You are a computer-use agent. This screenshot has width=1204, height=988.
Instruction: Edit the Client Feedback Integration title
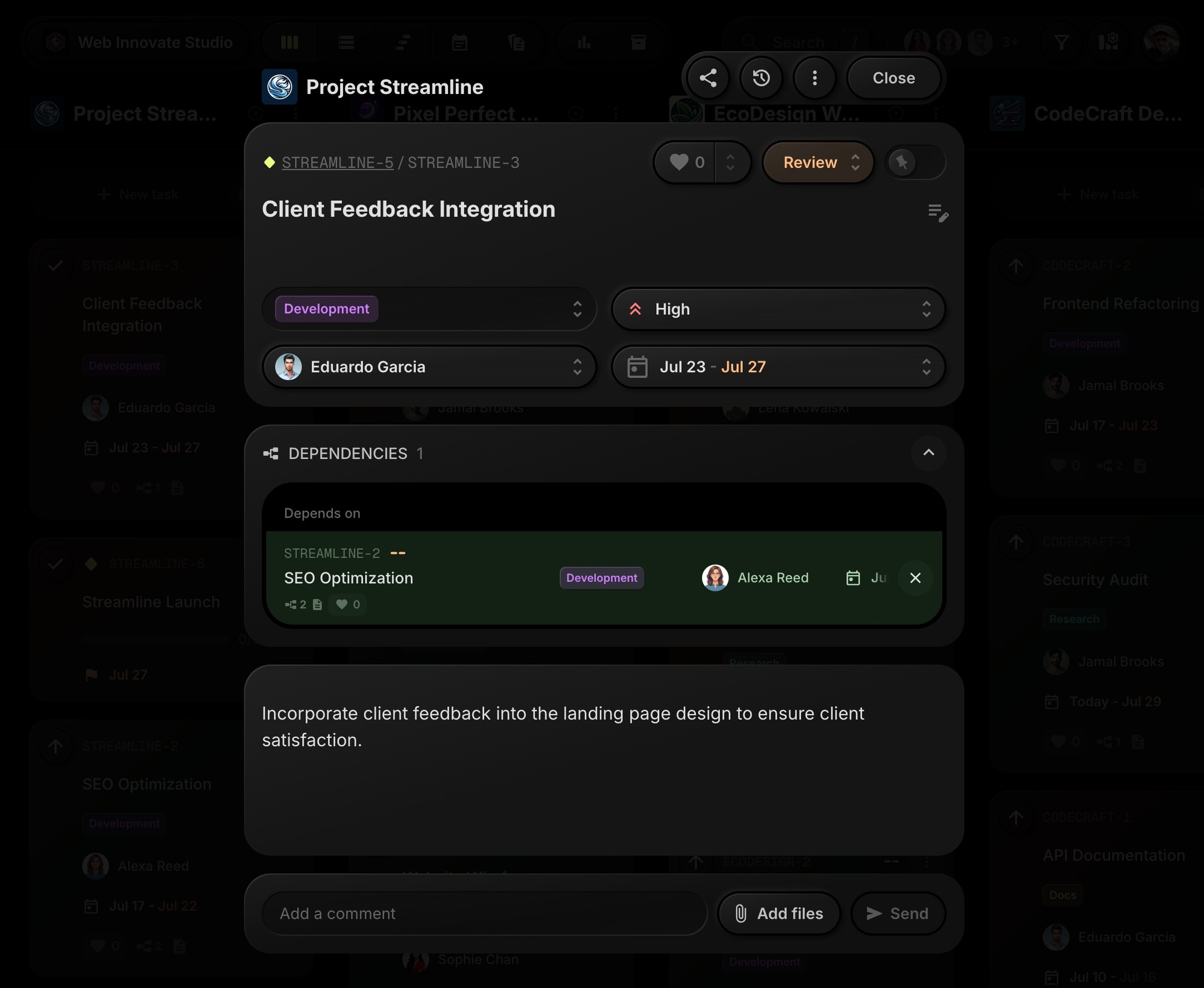pos(408,209)
